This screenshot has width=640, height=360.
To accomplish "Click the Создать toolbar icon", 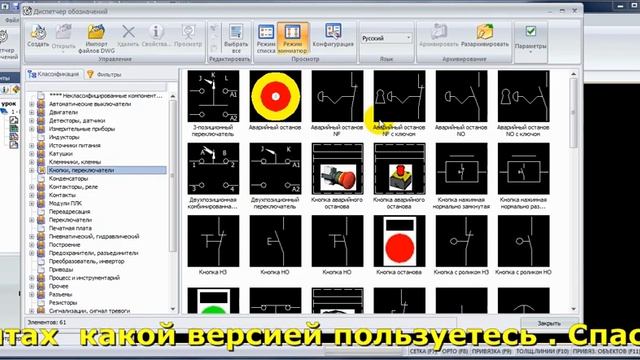I will (38, 36).
